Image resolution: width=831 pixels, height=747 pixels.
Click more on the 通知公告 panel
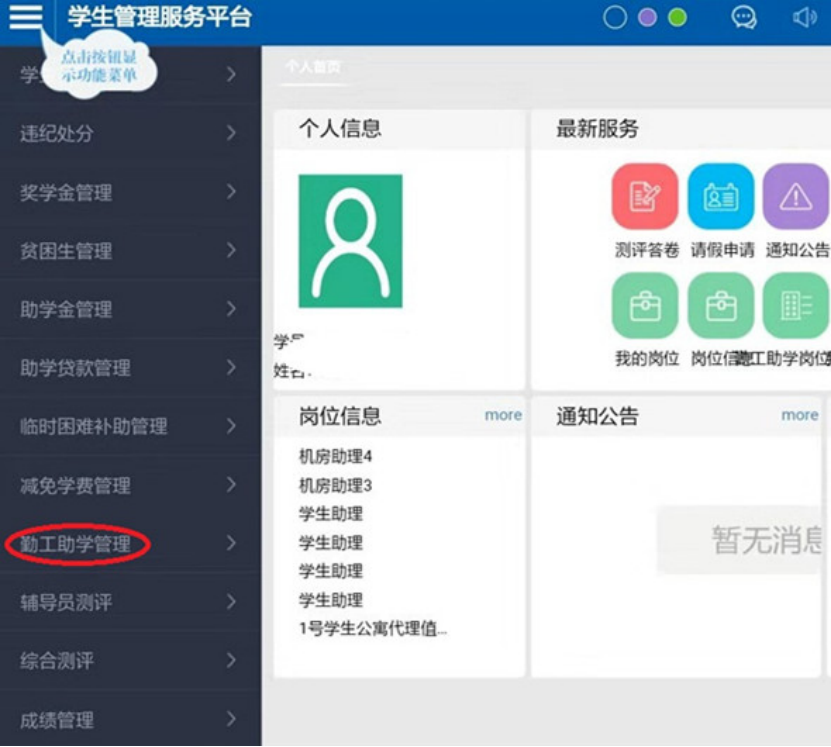click(799, 415)
